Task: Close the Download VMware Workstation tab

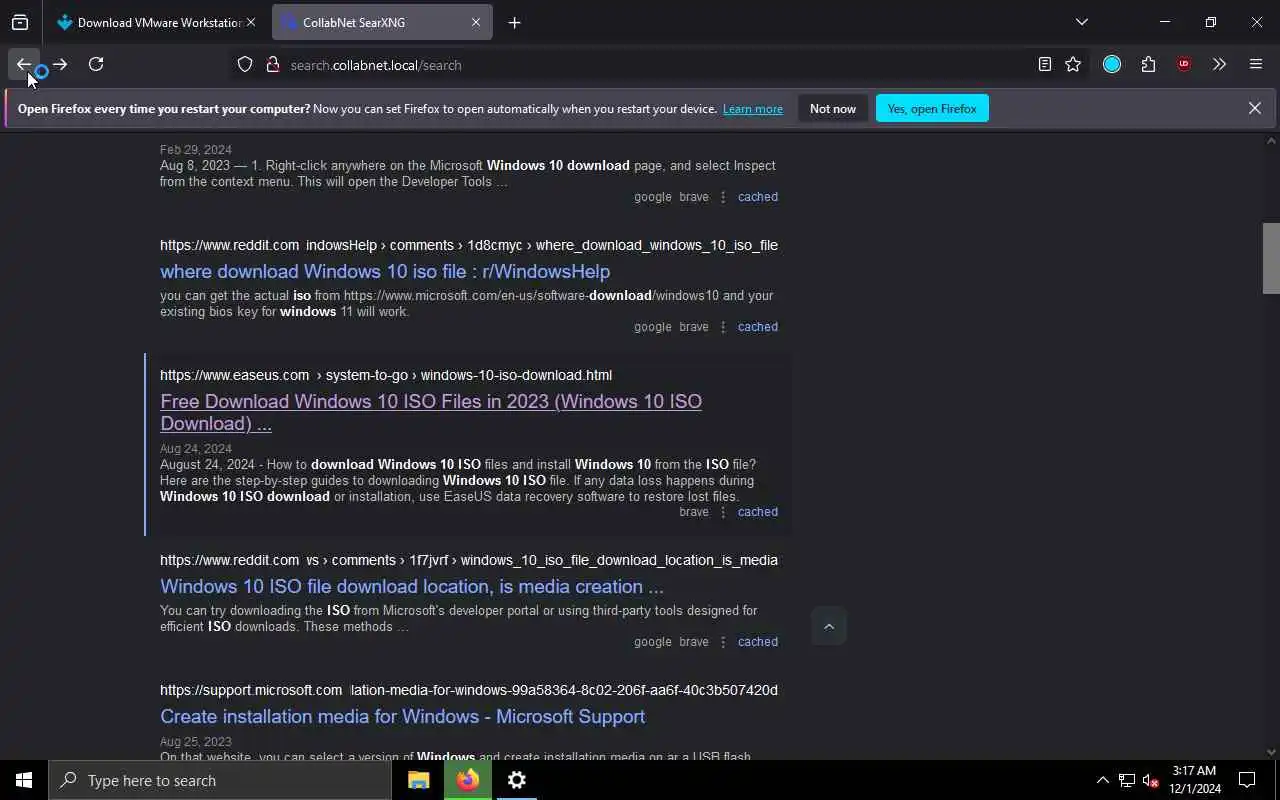Action: pos(250,22)
